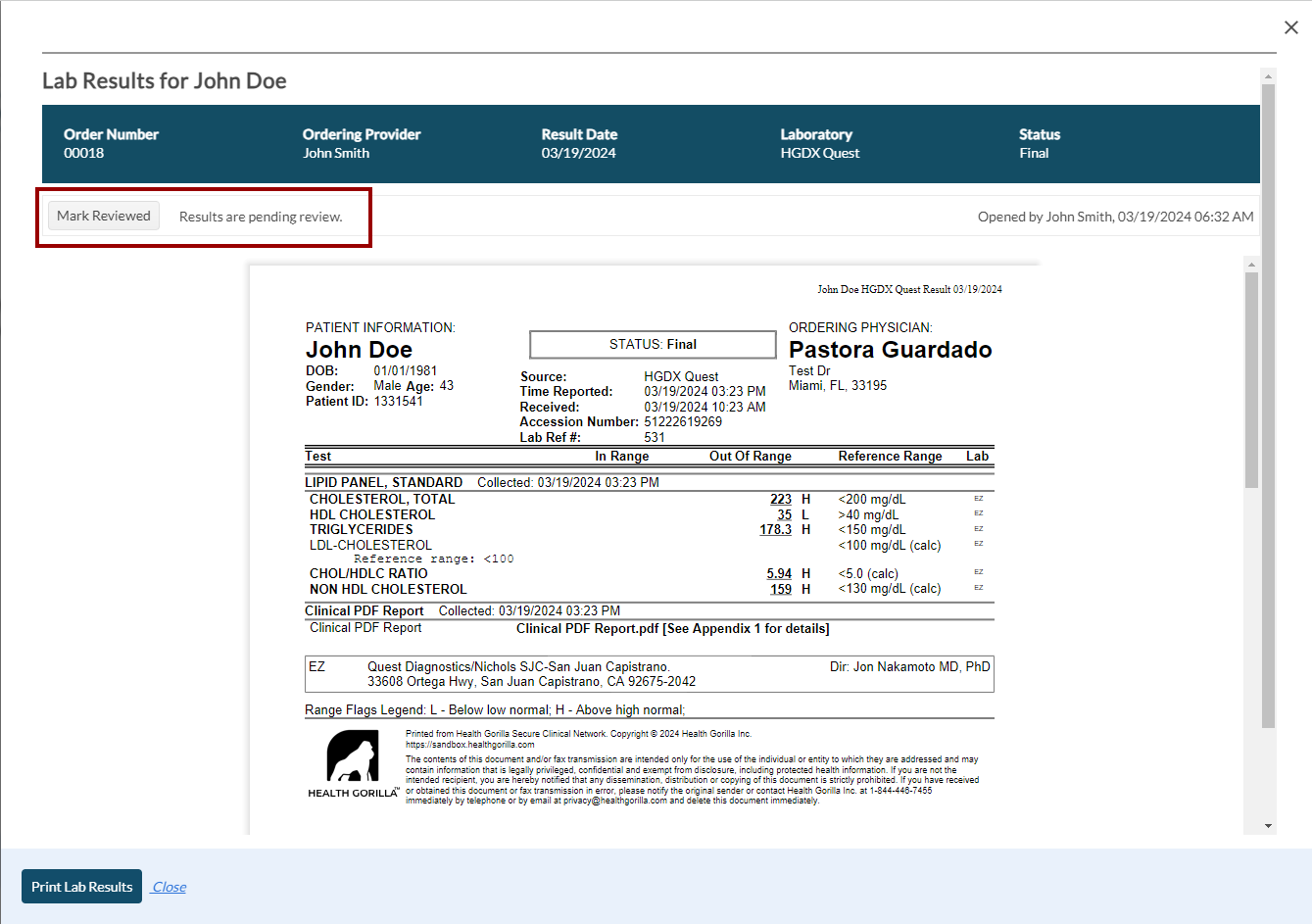Click the underlined Triglycerides value 178.3
Screen dimensions: 1312x924
(775, 530)
